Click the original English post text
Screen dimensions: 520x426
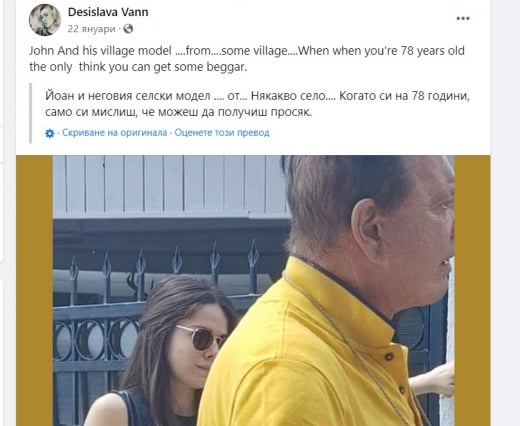[247, 59]
